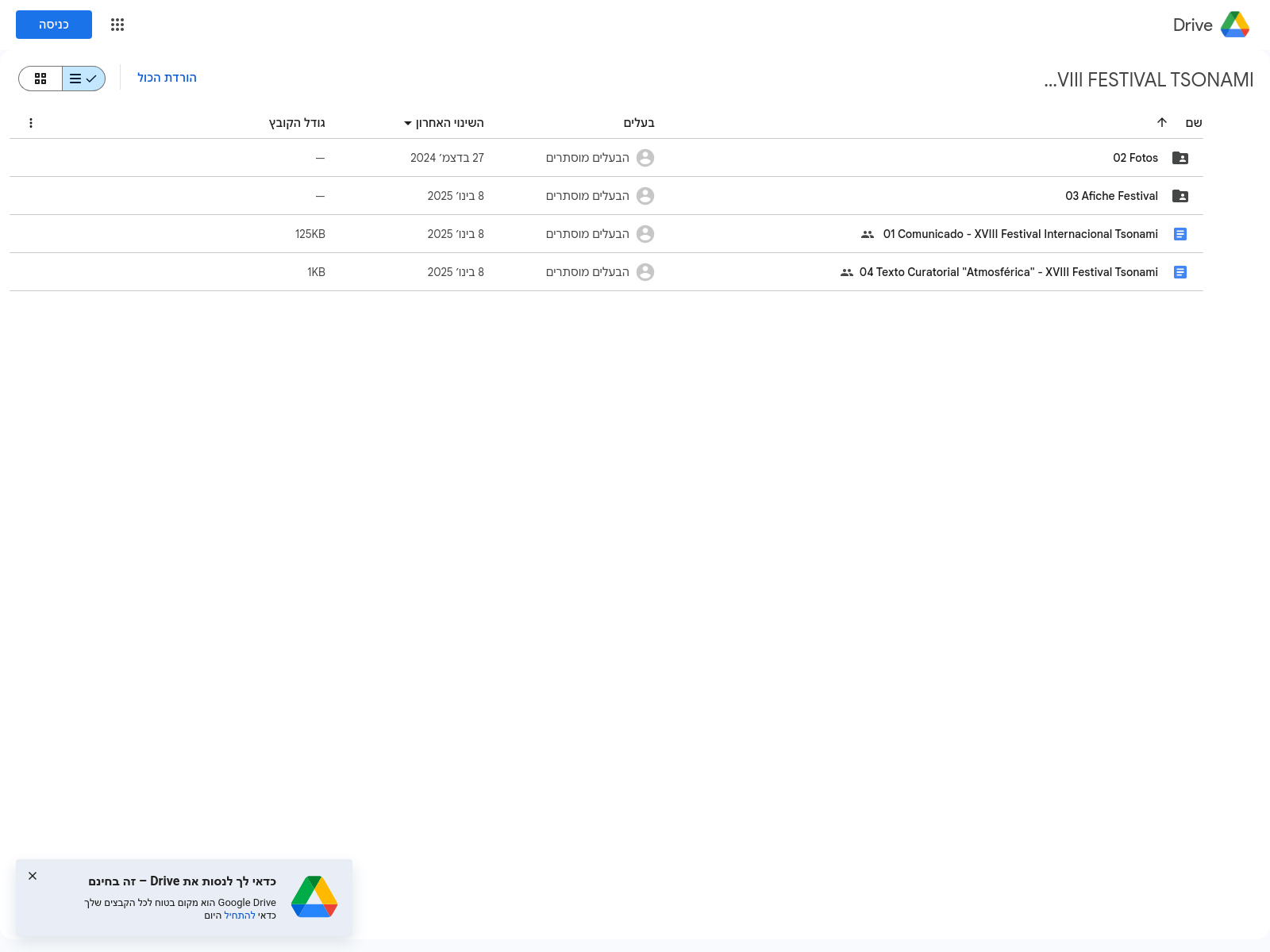Click the 01 Comunicado document icon
1270x952 pixels.
coord(1180,234)
